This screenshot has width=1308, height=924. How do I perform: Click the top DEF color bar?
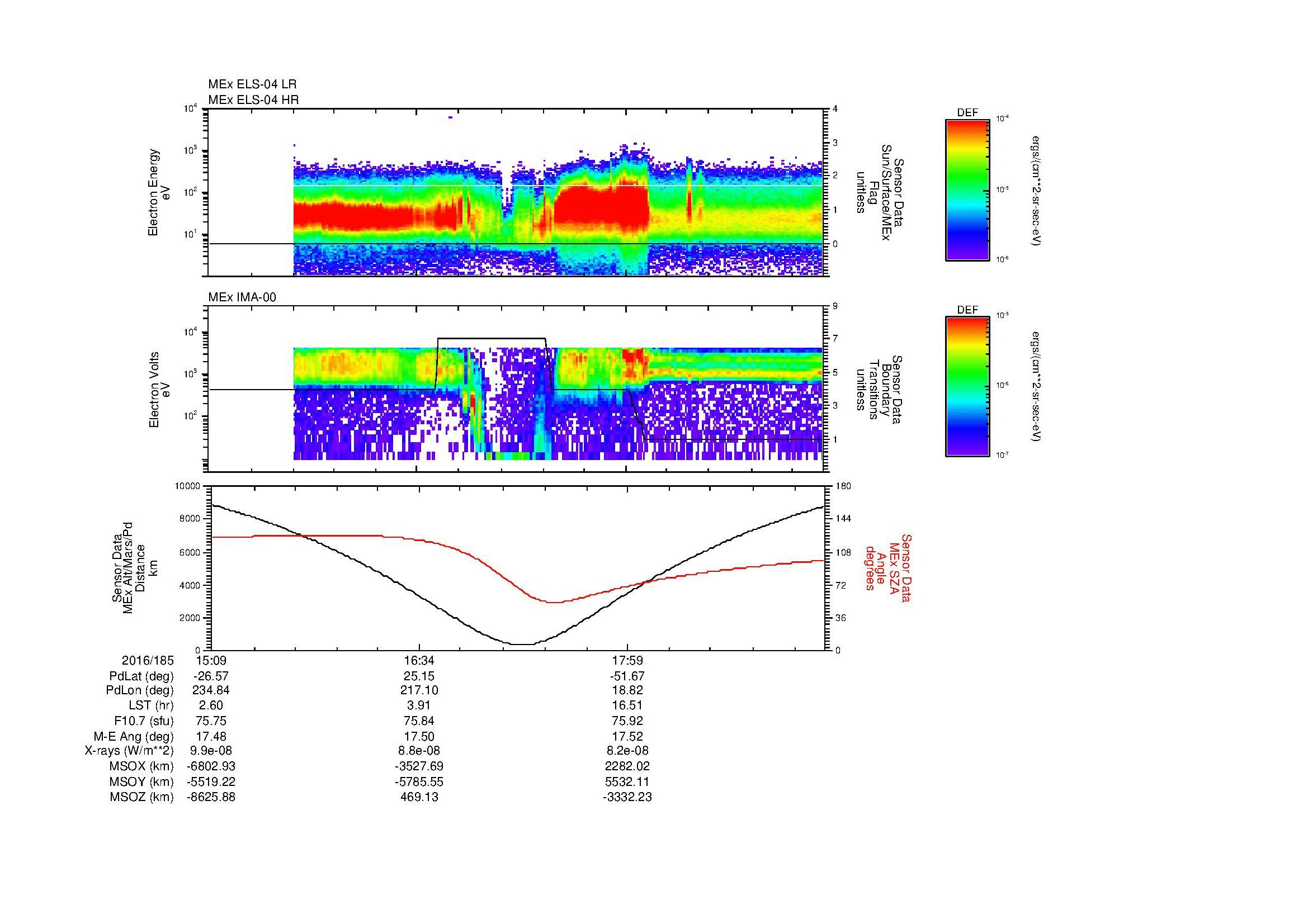pos(967,189)
